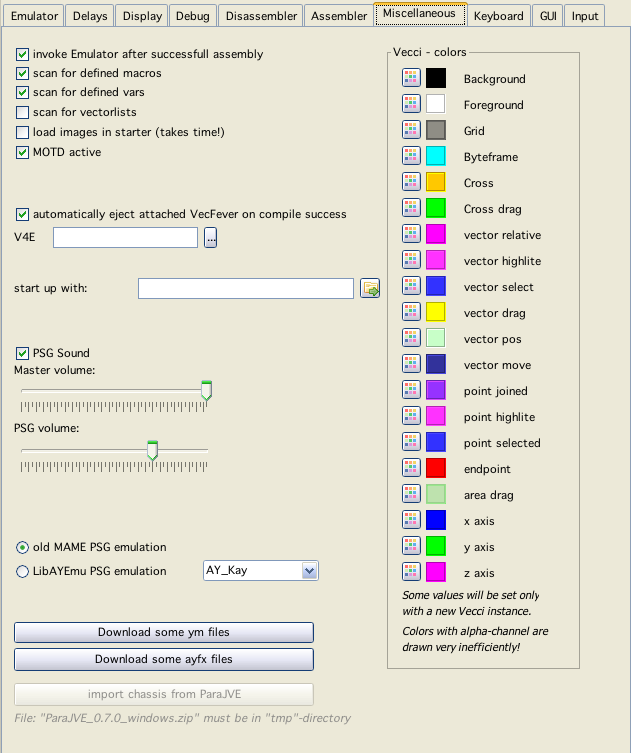Switch to the Disassembler tab
The width and height of the screenshot is (631, 753).
pyautogui.click(x=261, y=16)
